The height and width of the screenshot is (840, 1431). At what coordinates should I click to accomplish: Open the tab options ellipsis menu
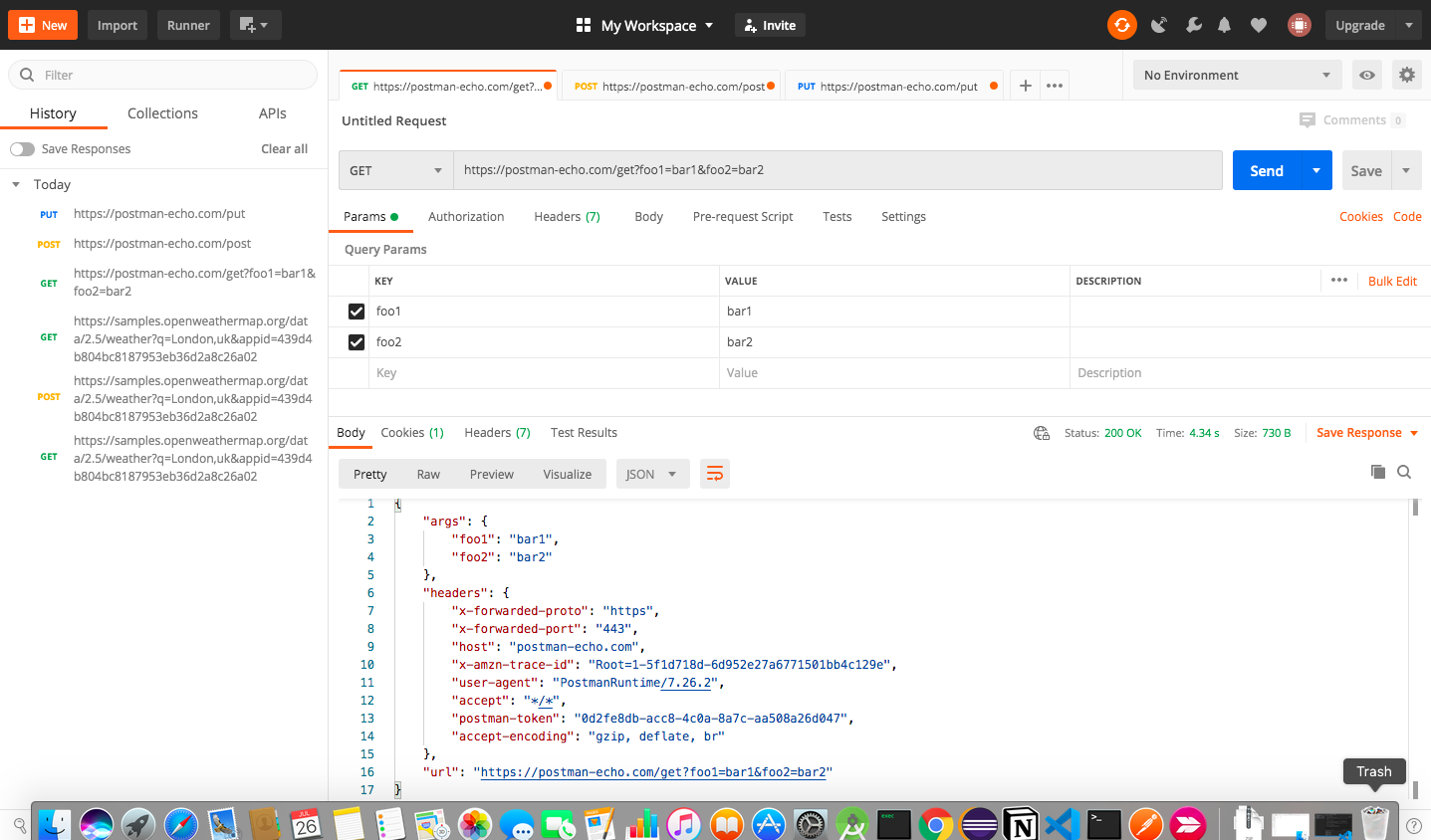tap(1055, 86)
